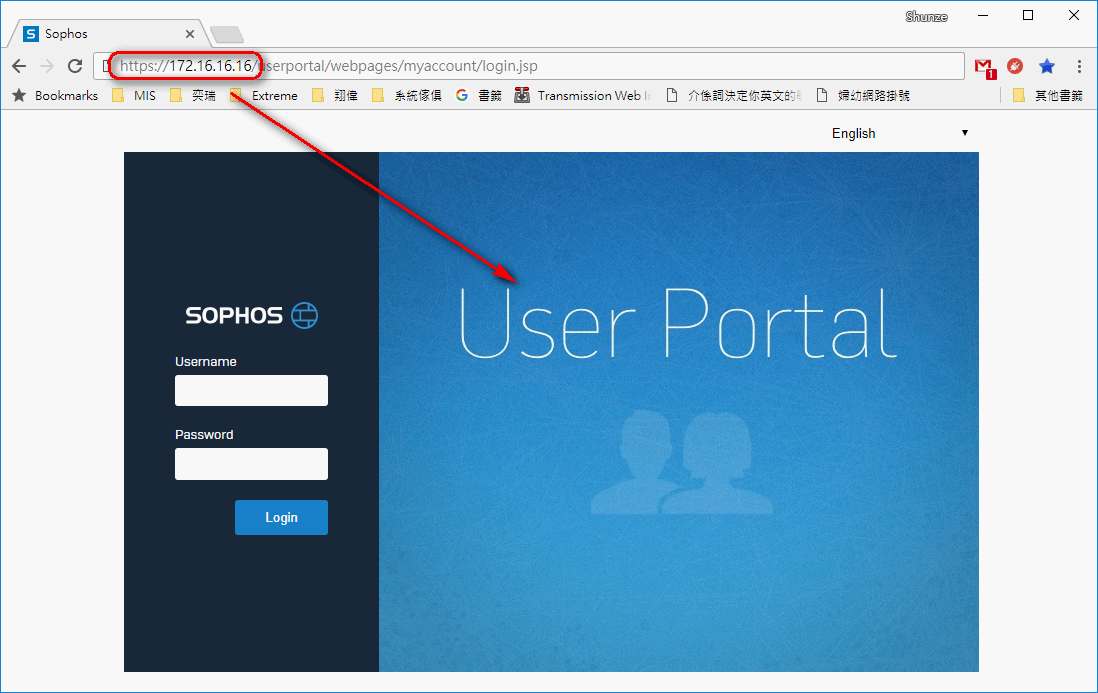Minimize the Chrome window

pos(983,15)
